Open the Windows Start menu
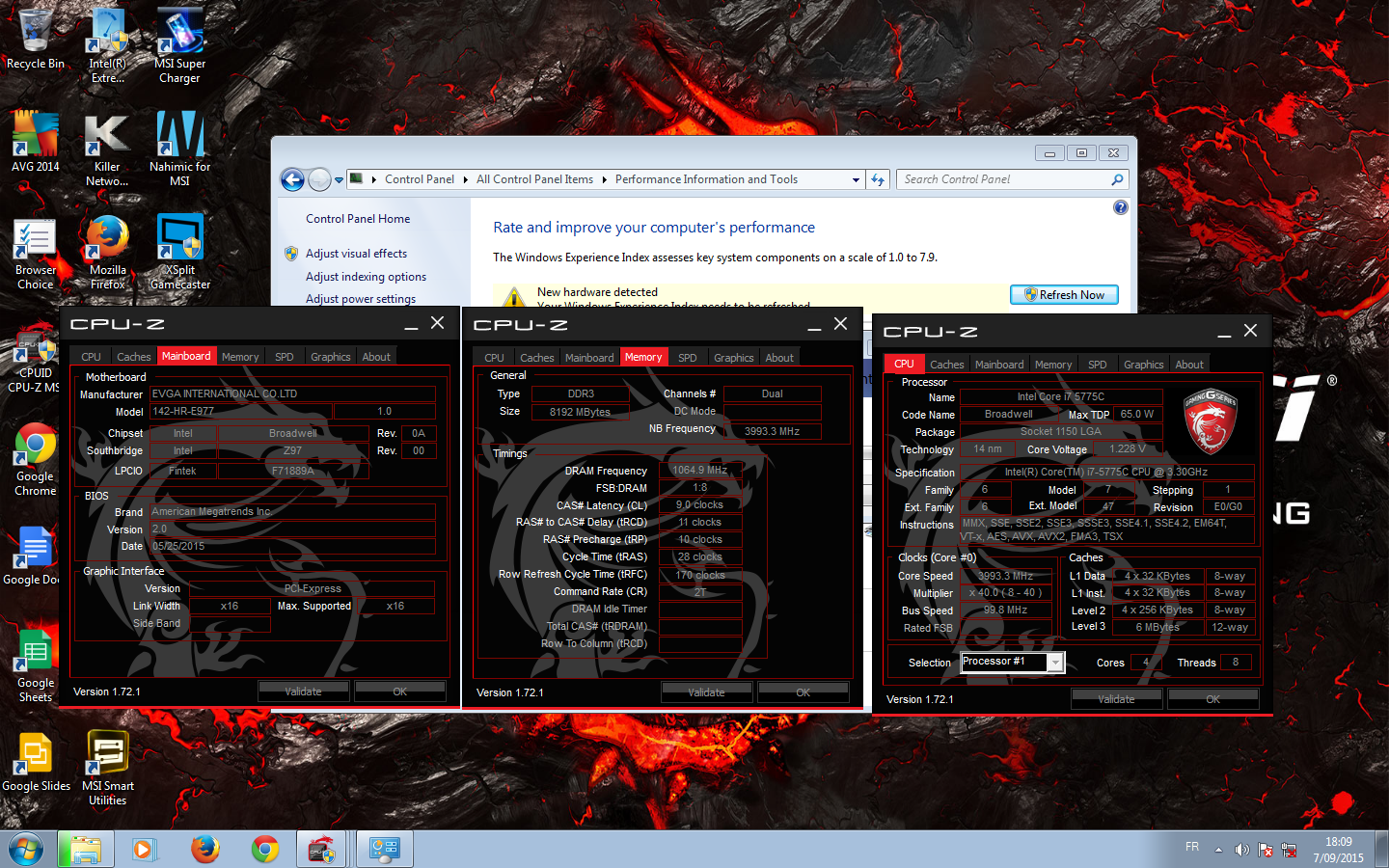The image size is (1389, 868). click(x=26, y=849)
